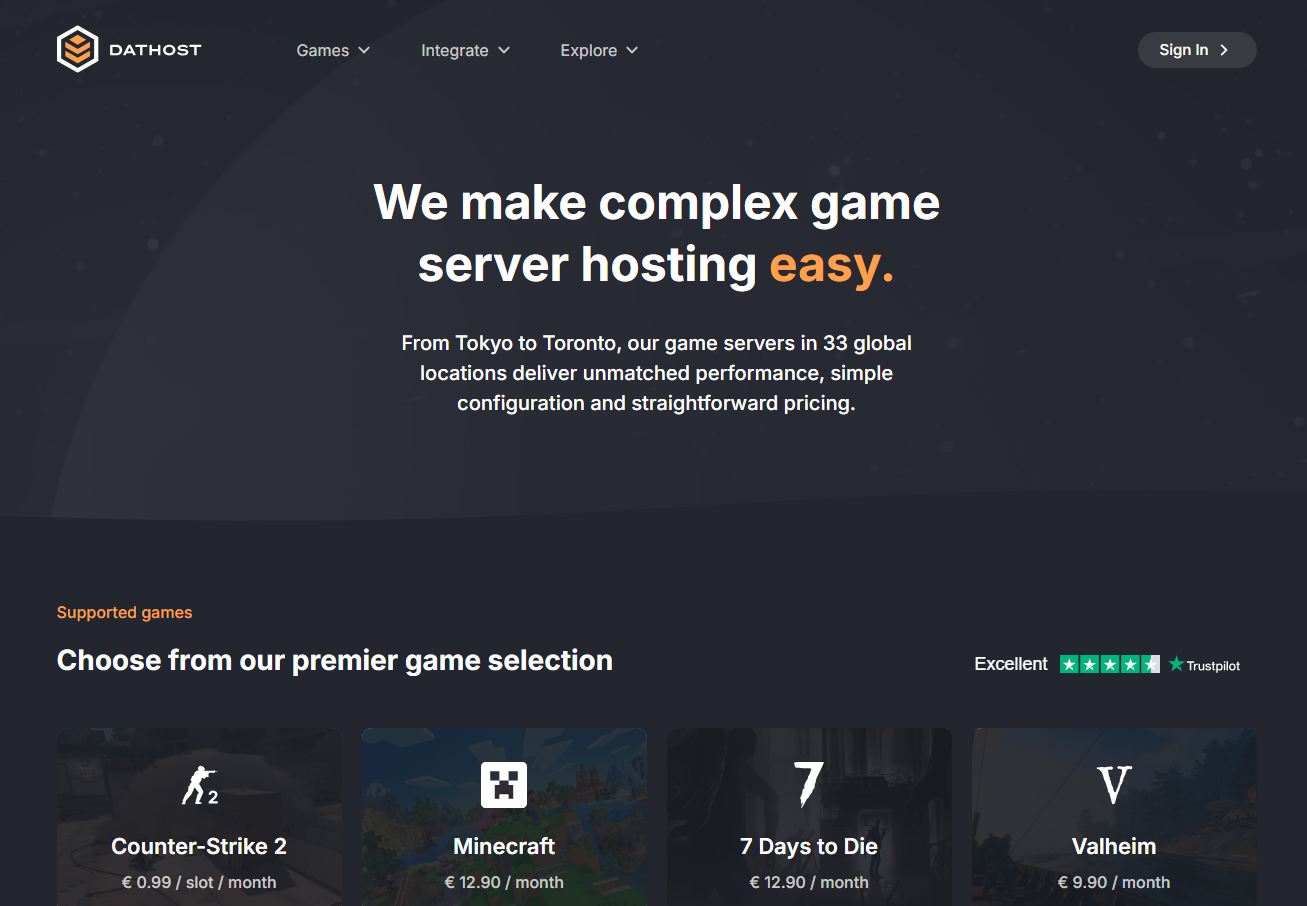Click the Trustpilot green star rating
Viewport: 1307px width, 906px height.
pyautogui.click(x=1110, y=664)
